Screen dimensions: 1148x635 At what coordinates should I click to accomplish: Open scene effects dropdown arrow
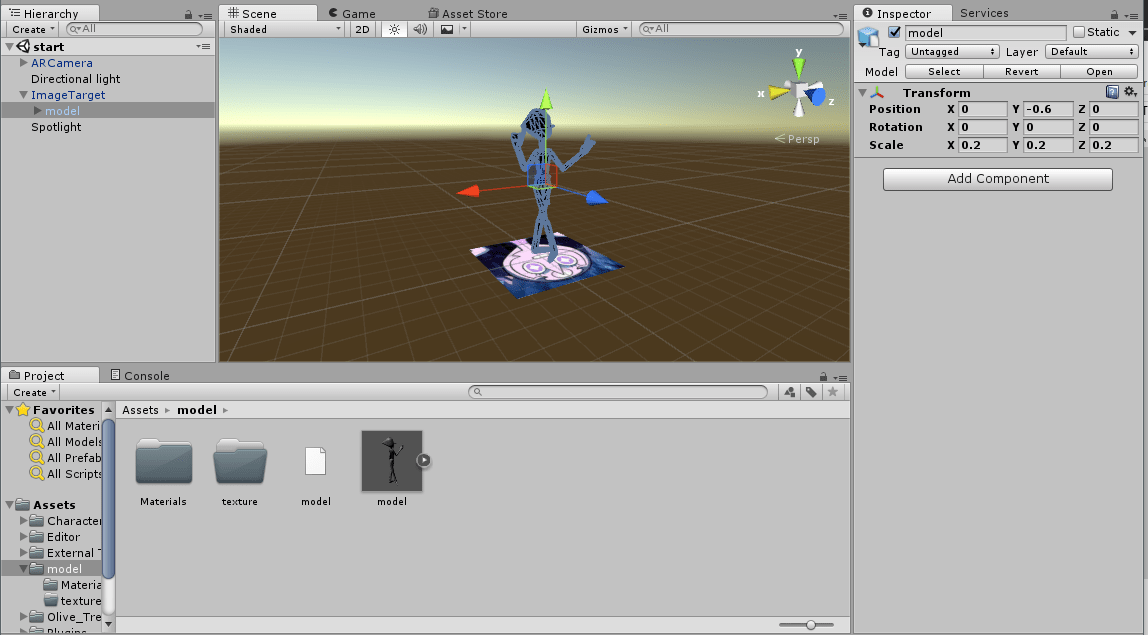[x=464, y=29]
